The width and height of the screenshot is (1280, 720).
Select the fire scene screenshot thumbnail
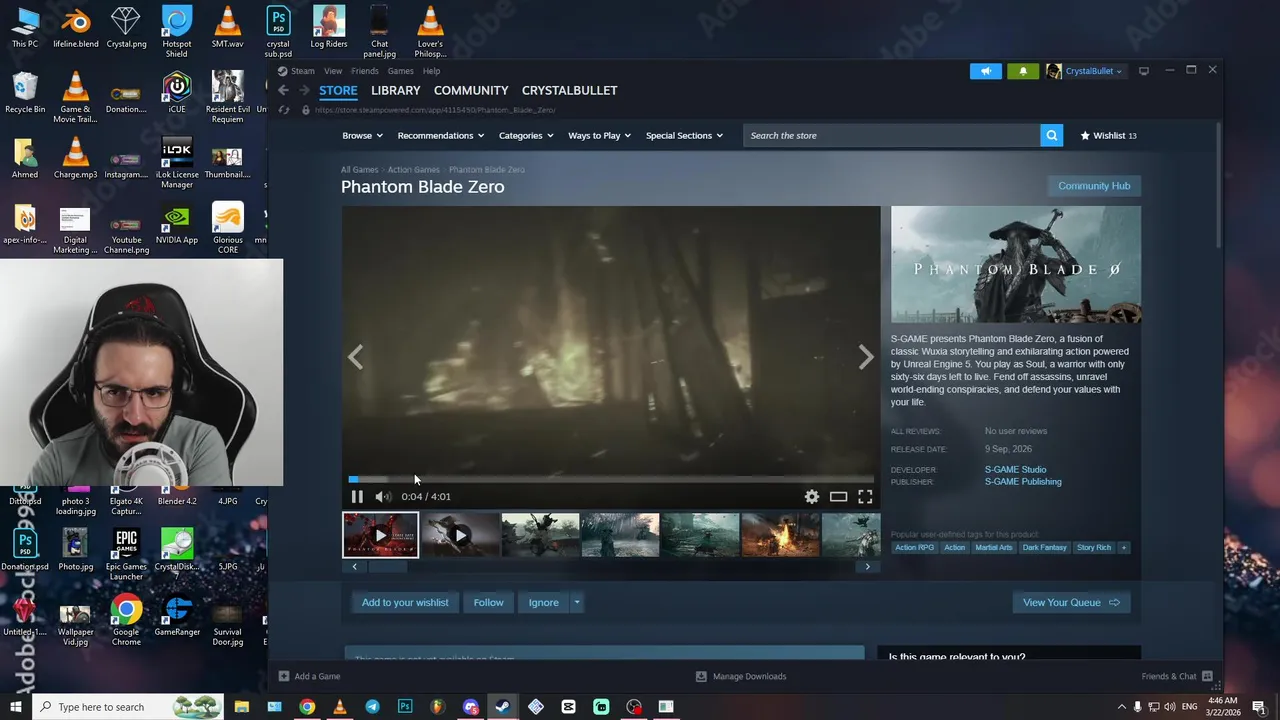click(780, 535)
